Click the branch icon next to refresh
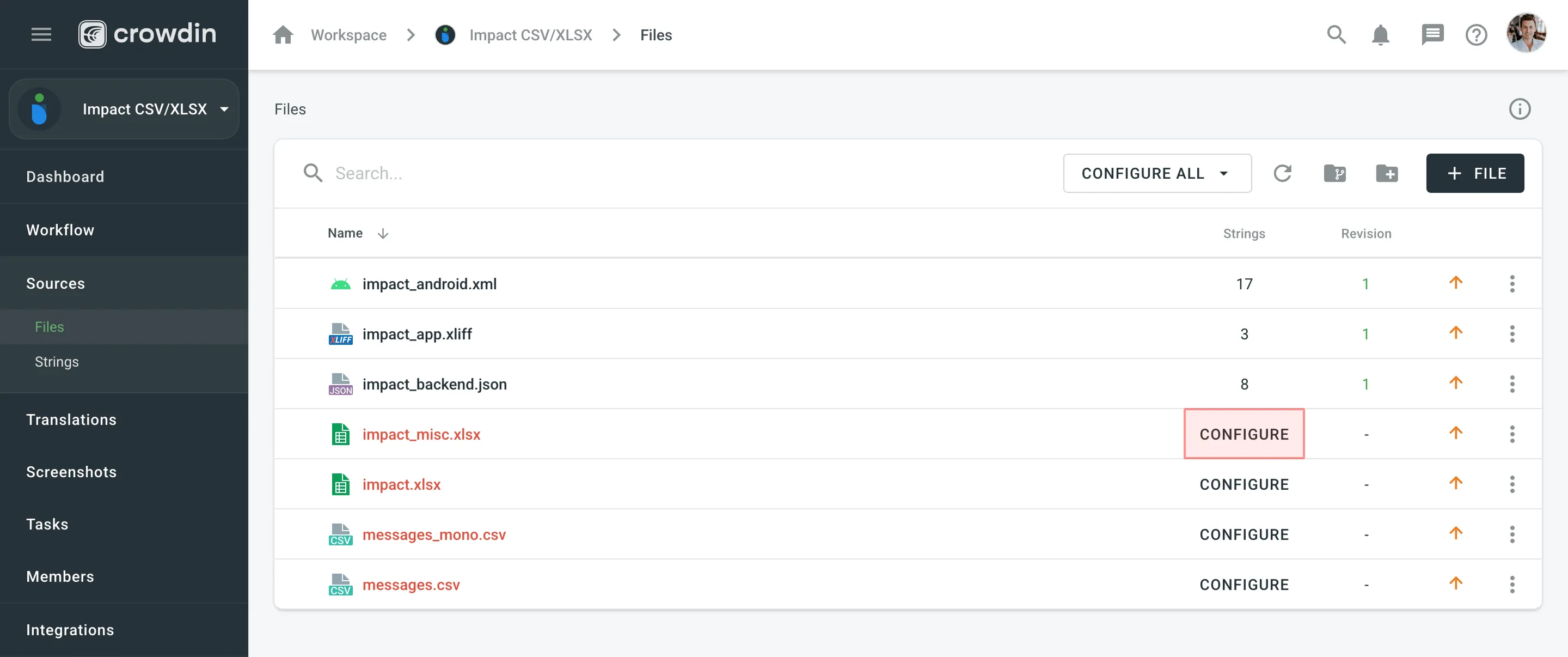 [1336, 173]
